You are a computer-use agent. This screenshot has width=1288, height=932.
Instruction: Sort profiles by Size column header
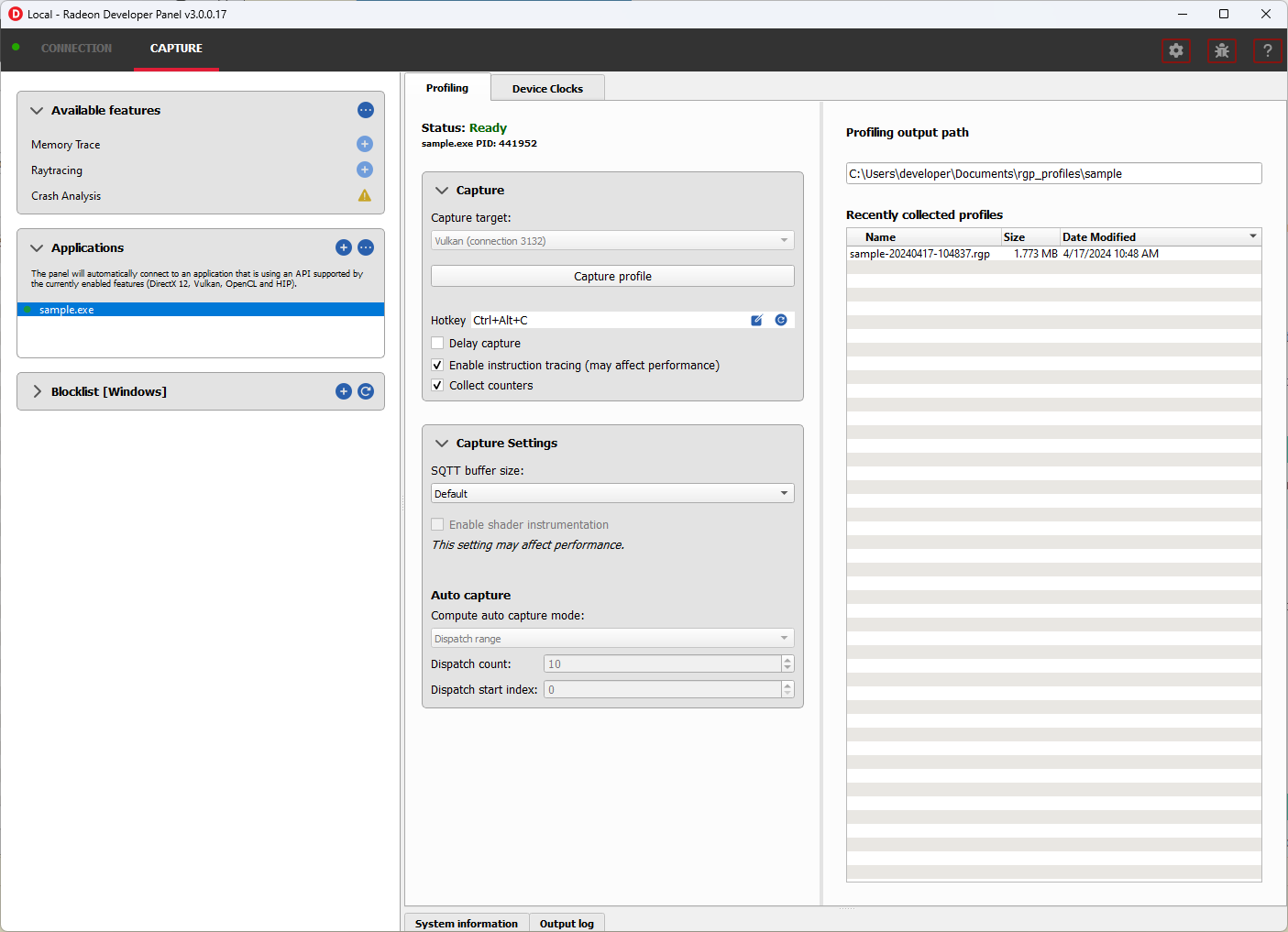pyautogui.click(x=1030, y=236)
